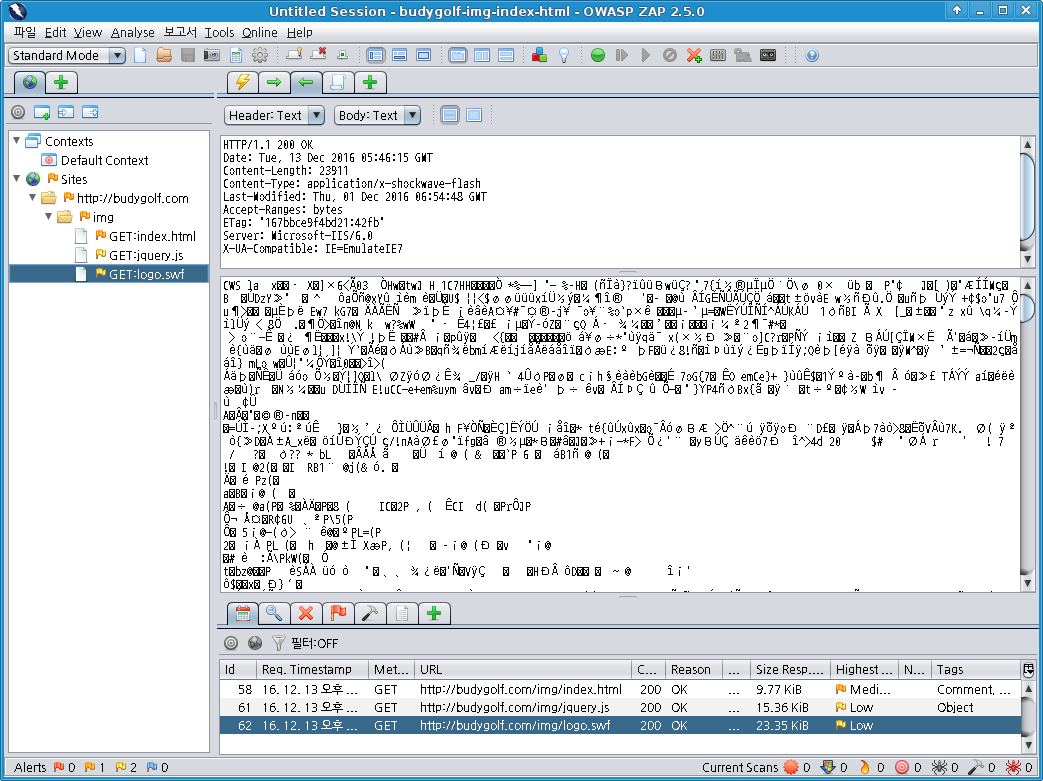Image resolution: width=1043 pixels, height=781 pixels.
Task: Click the light bulb icon in toolbar
Action: point(564,55)
